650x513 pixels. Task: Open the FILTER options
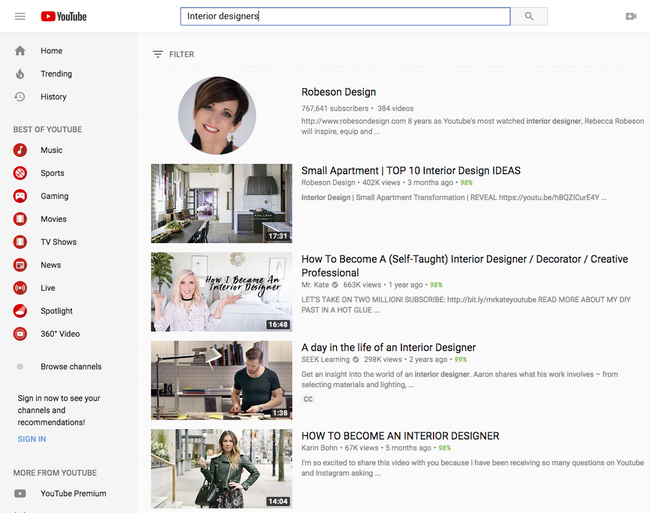[x=173, y=54]
